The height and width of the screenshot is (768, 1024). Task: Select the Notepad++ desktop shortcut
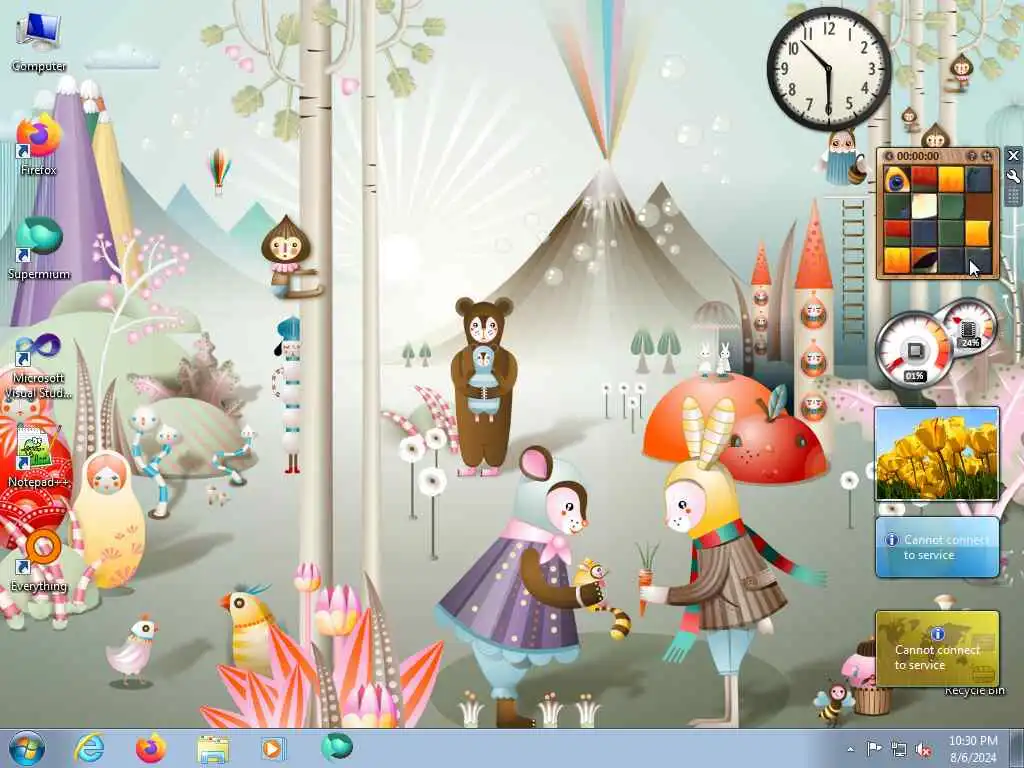pyautogui.click(x=39, y=456)
